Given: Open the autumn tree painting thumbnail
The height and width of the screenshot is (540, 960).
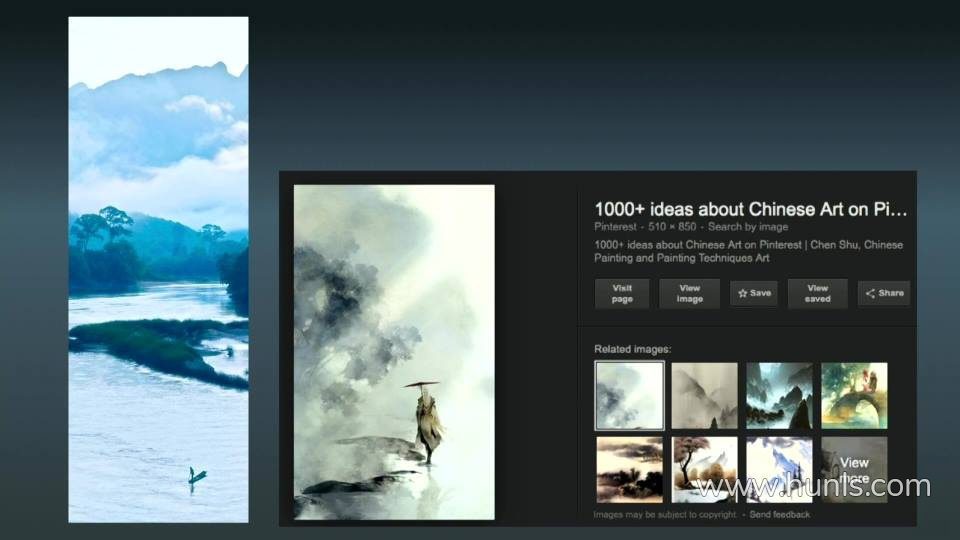Looking at the screenshot, I should (705, 470).
